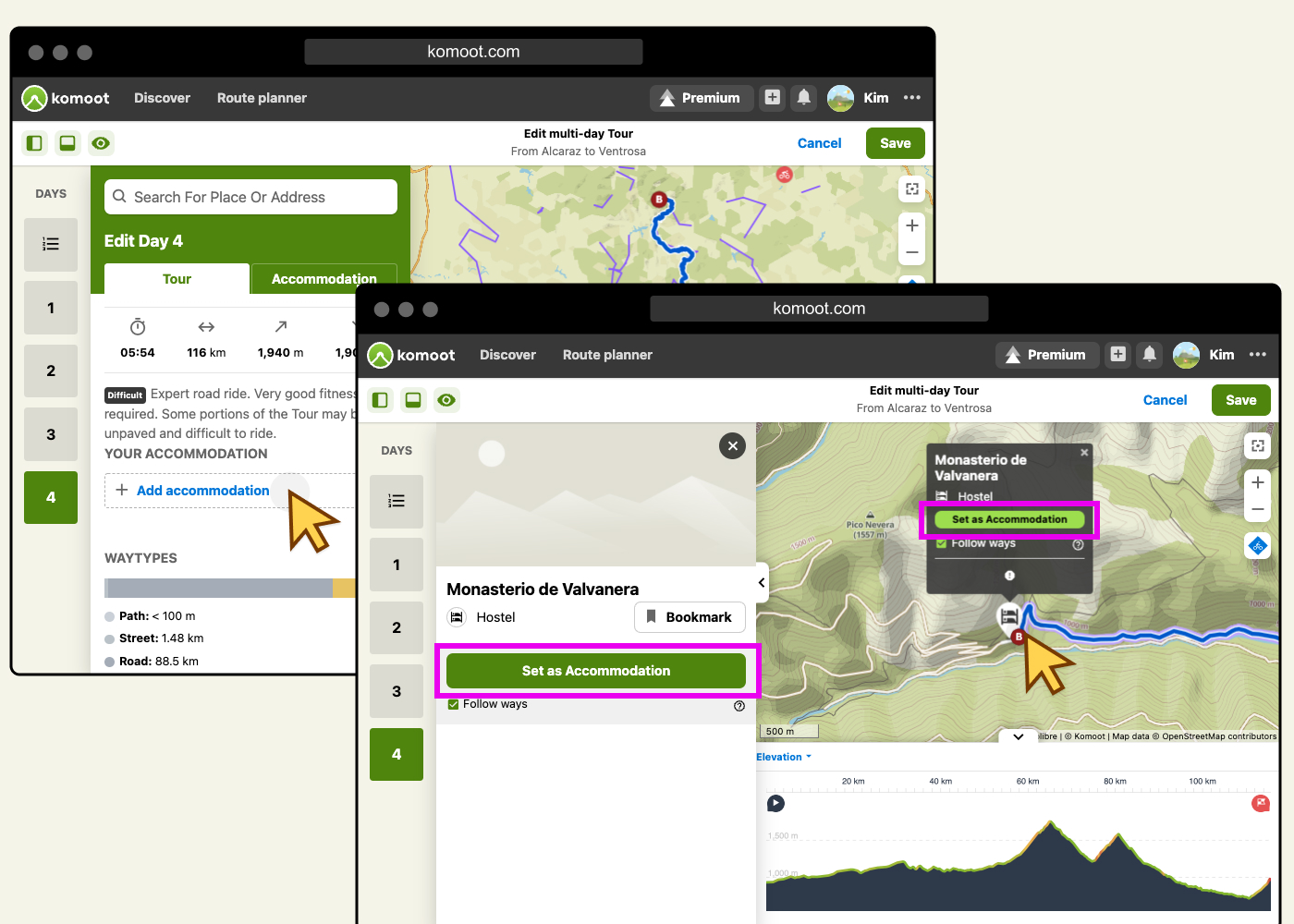The width and height of the screenshot is (1294, 924).
Task: Toggle eye visibility icon in front window
Action: 446,400
